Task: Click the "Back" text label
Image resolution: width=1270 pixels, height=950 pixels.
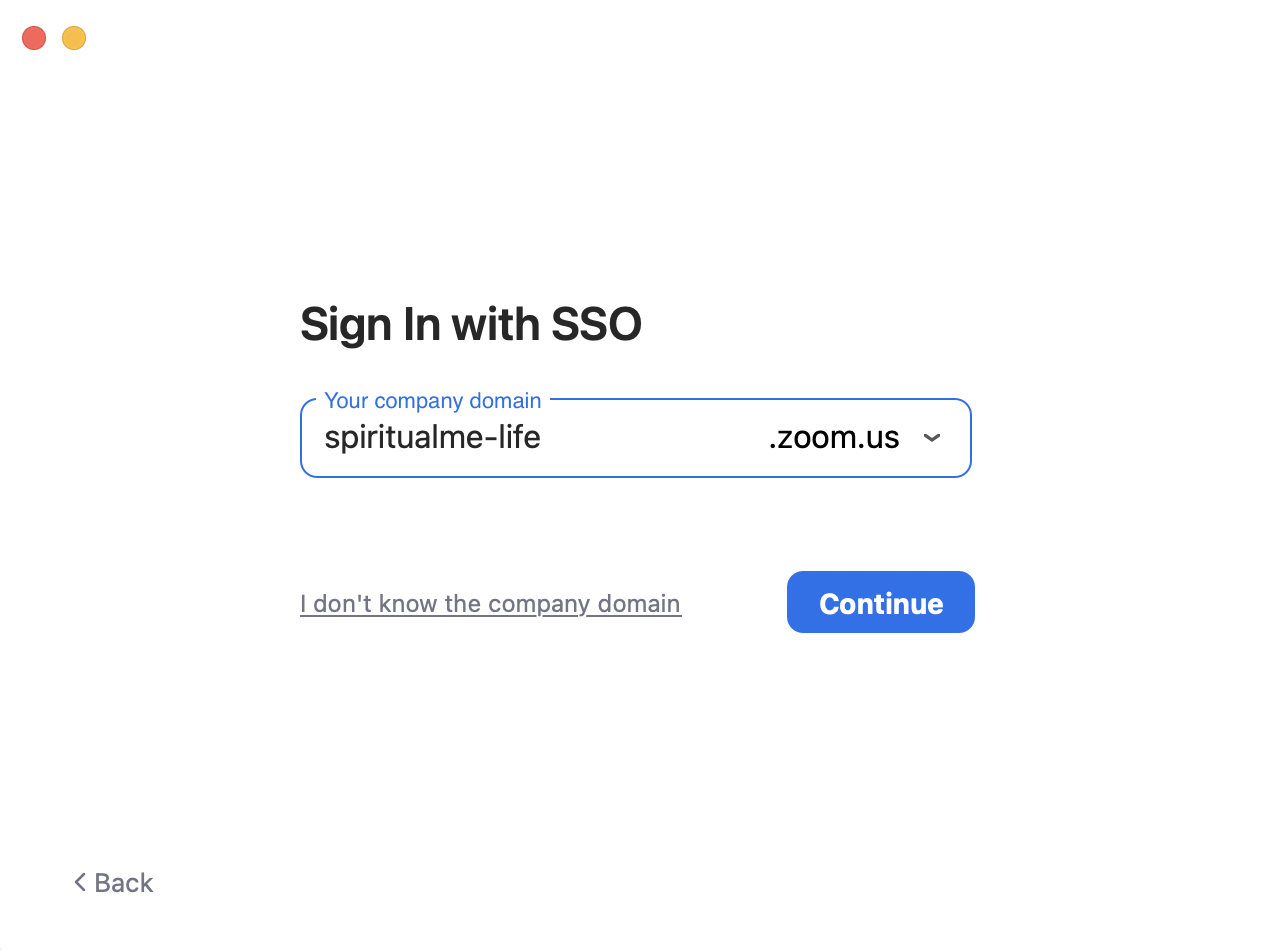Action: point(124,883)
